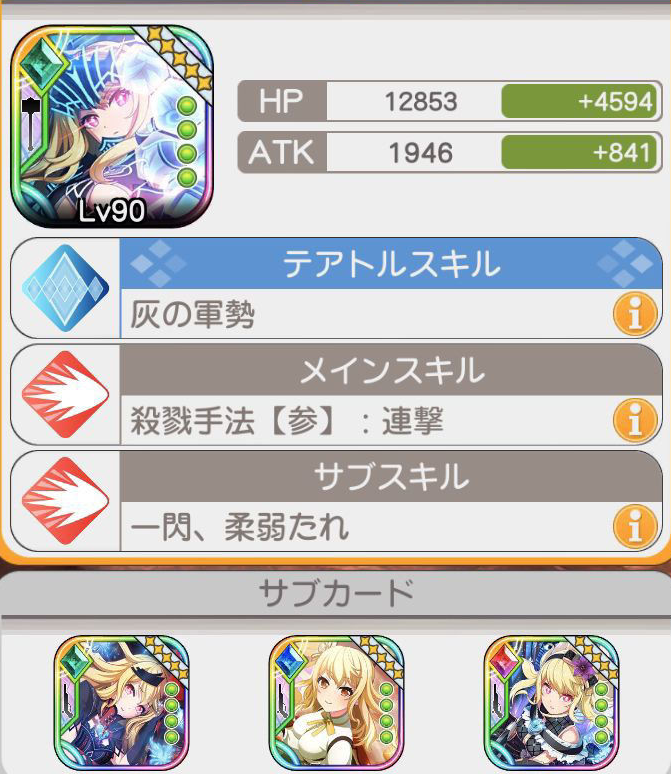Open info for 灰の軍勢 skill
The image size is (671, 774).
click(635, 314)
